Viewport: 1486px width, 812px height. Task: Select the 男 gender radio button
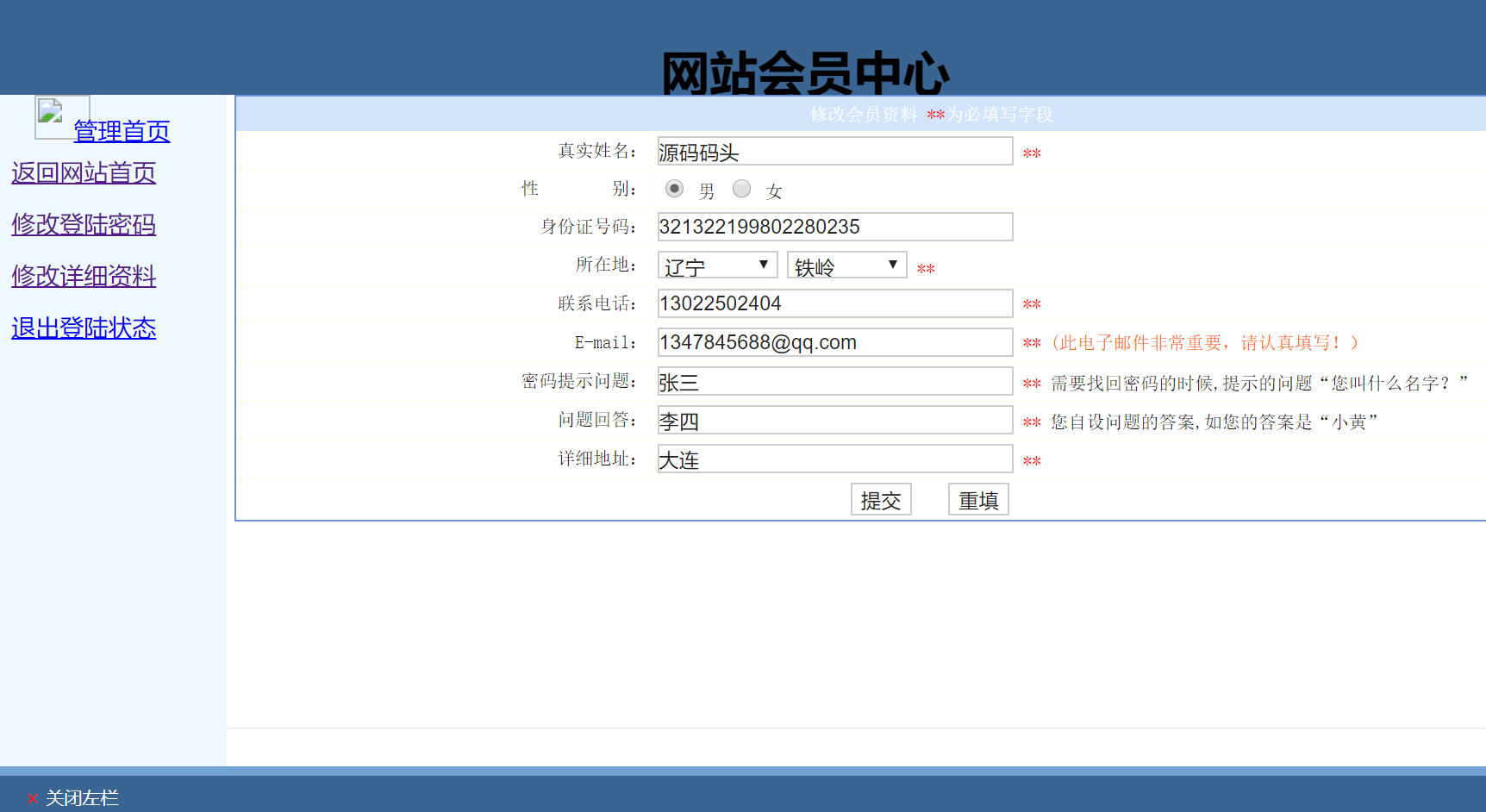pyautogui.click(x=675, y=188)
